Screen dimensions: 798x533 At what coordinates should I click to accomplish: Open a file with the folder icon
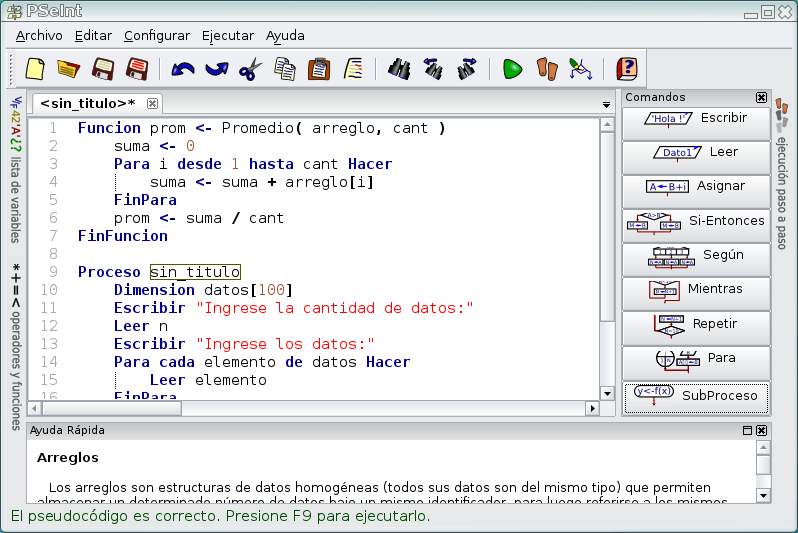tap(69, 69)
